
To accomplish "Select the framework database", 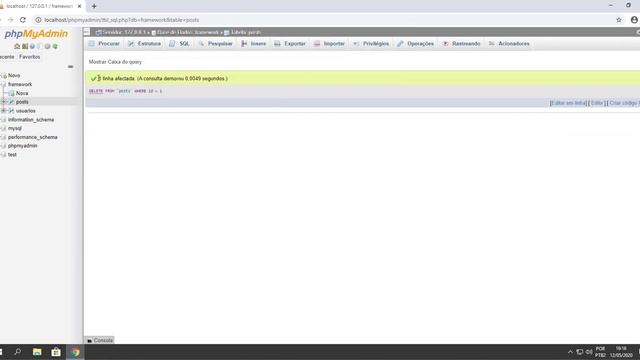I will click(x=20, y=84).
